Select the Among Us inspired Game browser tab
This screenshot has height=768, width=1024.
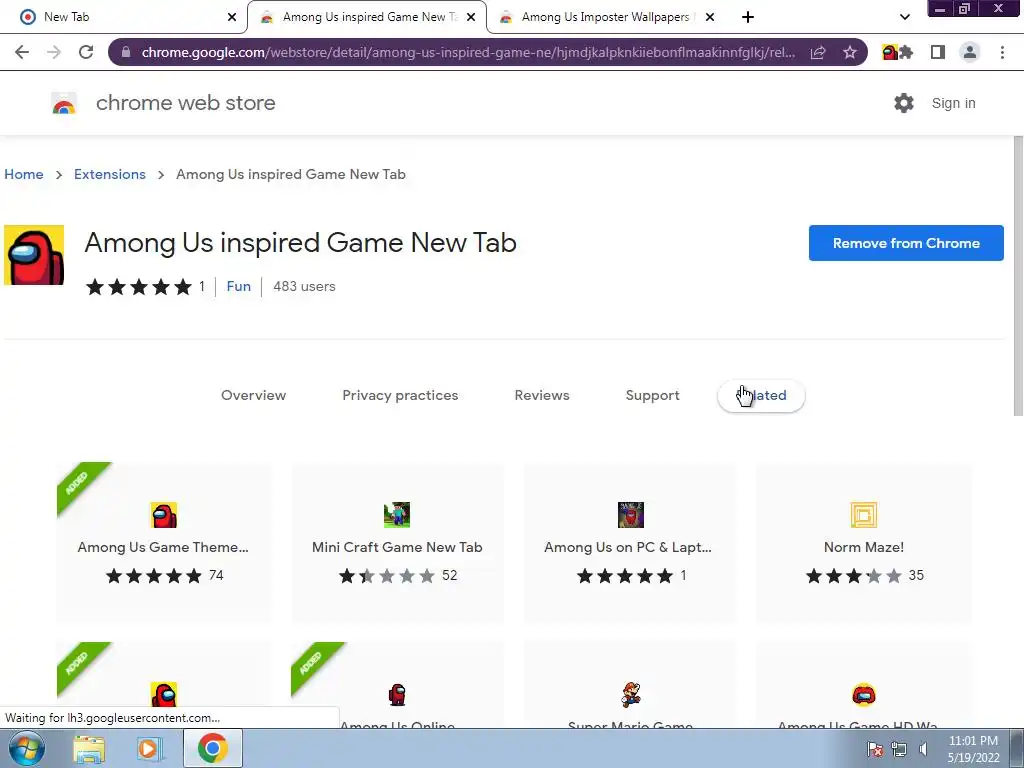[367, 17]
